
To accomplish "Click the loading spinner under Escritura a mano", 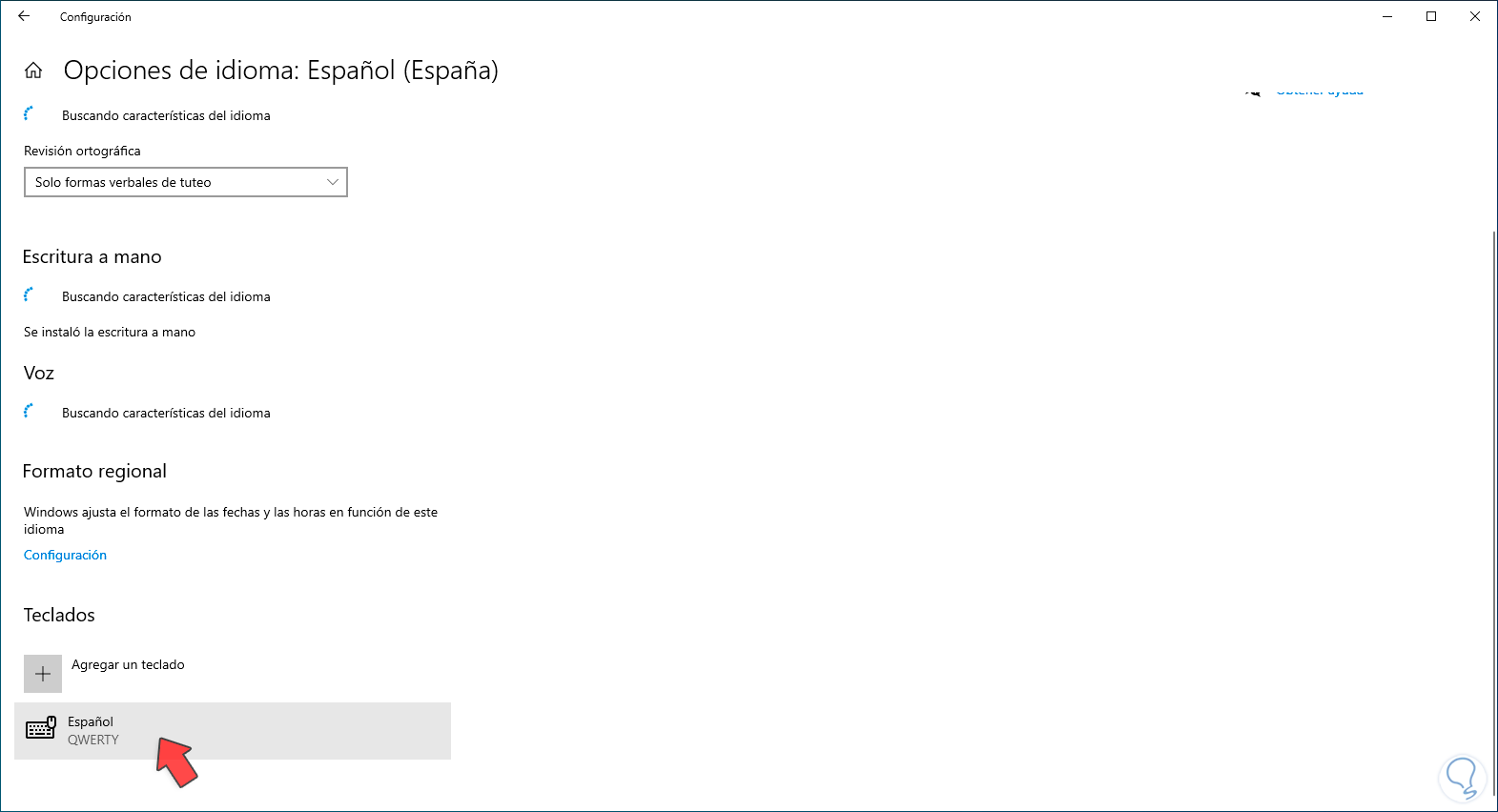I will pos(30,295).
